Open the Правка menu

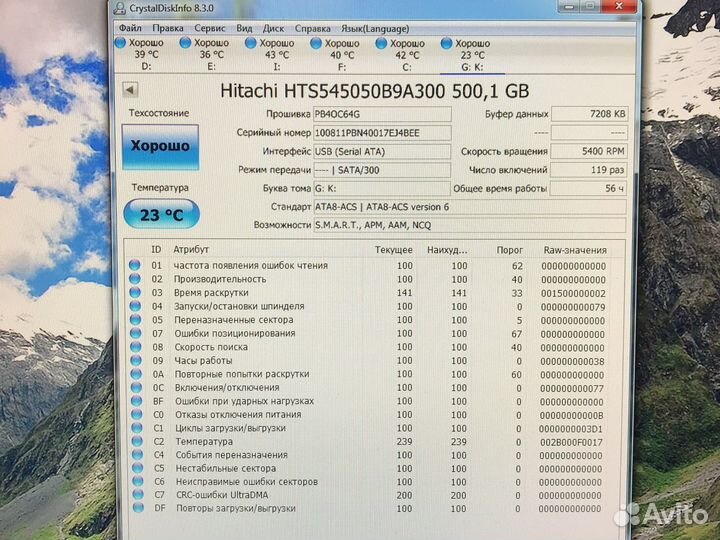tap(168, 28)
